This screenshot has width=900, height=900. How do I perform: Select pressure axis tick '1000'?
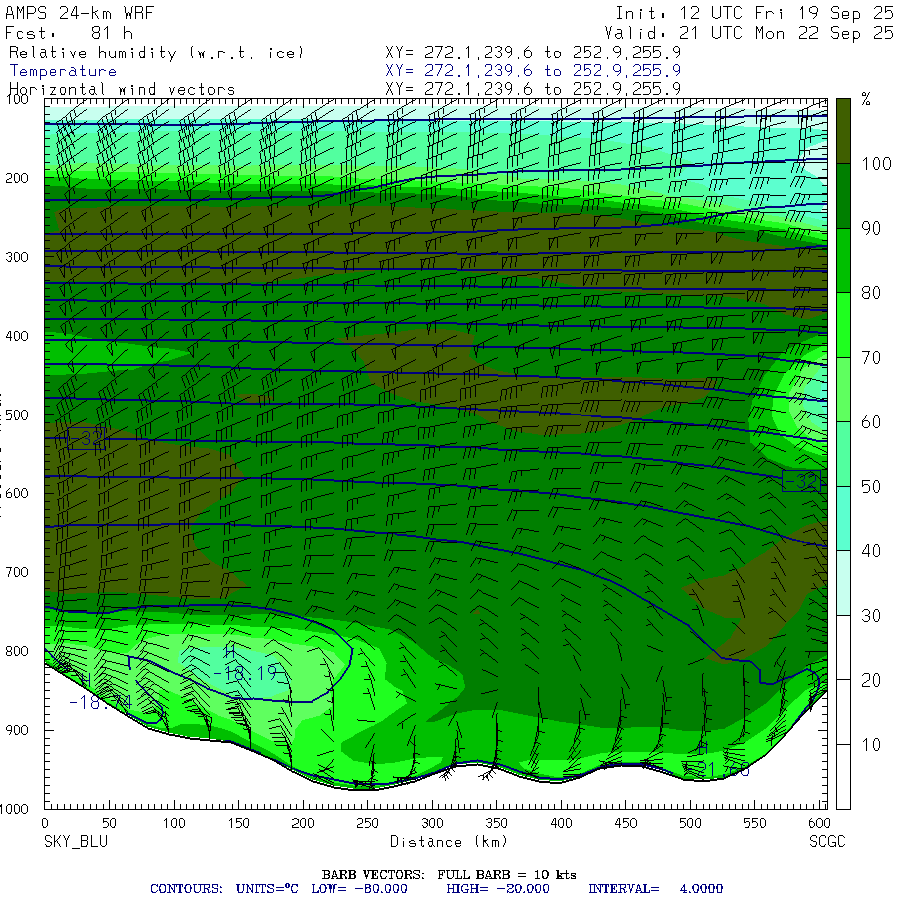click(14, 809)
